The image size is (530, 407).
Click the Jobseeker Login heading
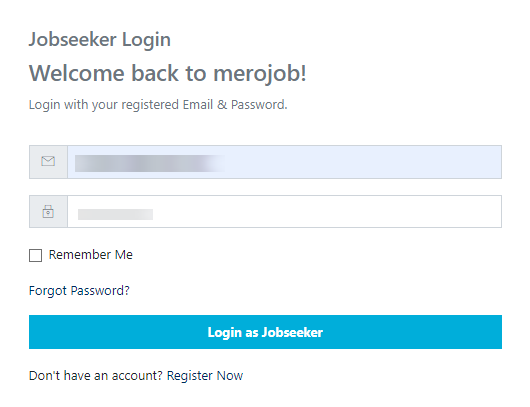click(100, 40)
